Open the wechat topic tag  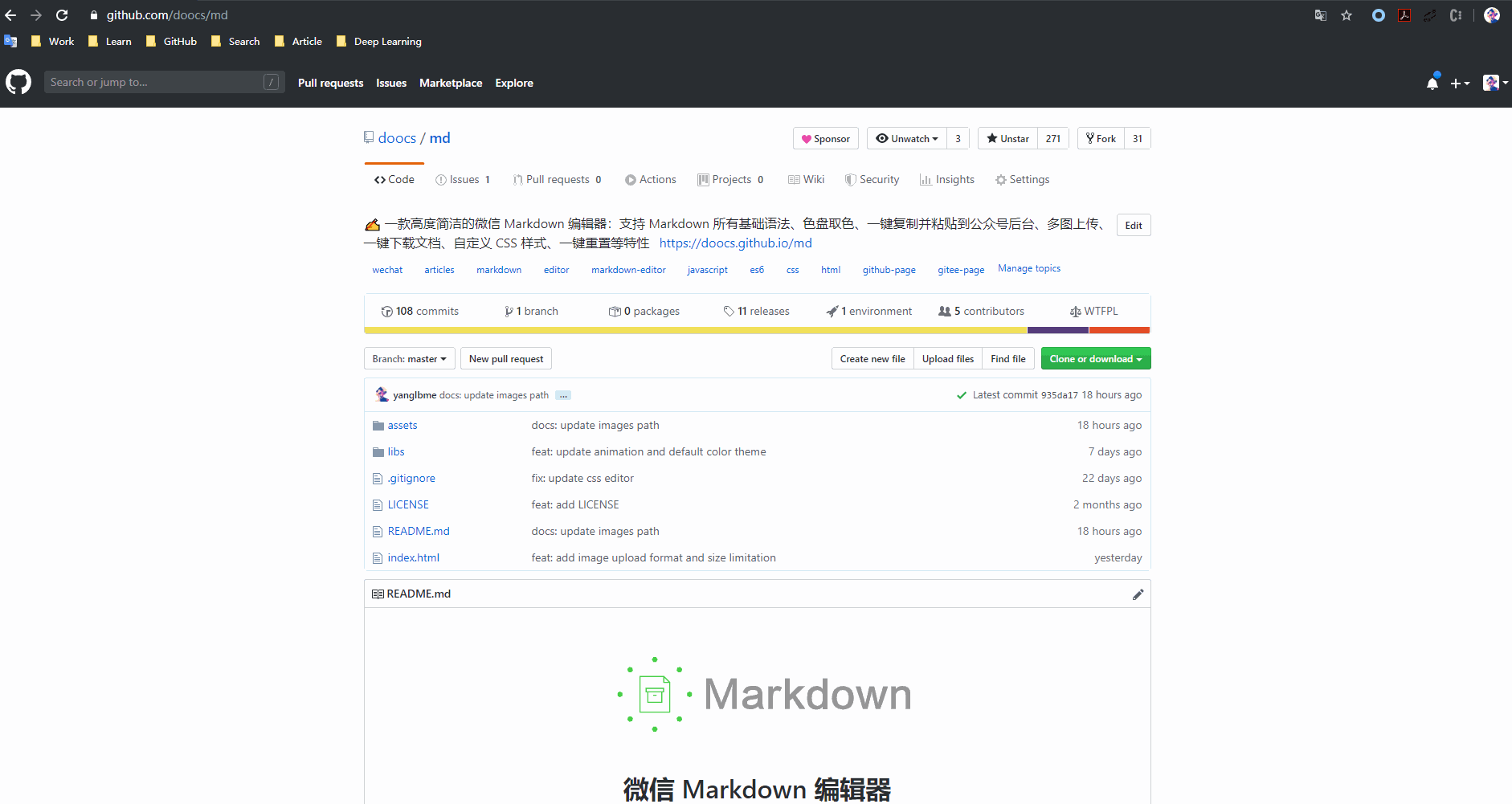pyautogui.click(x=387, y=270)
